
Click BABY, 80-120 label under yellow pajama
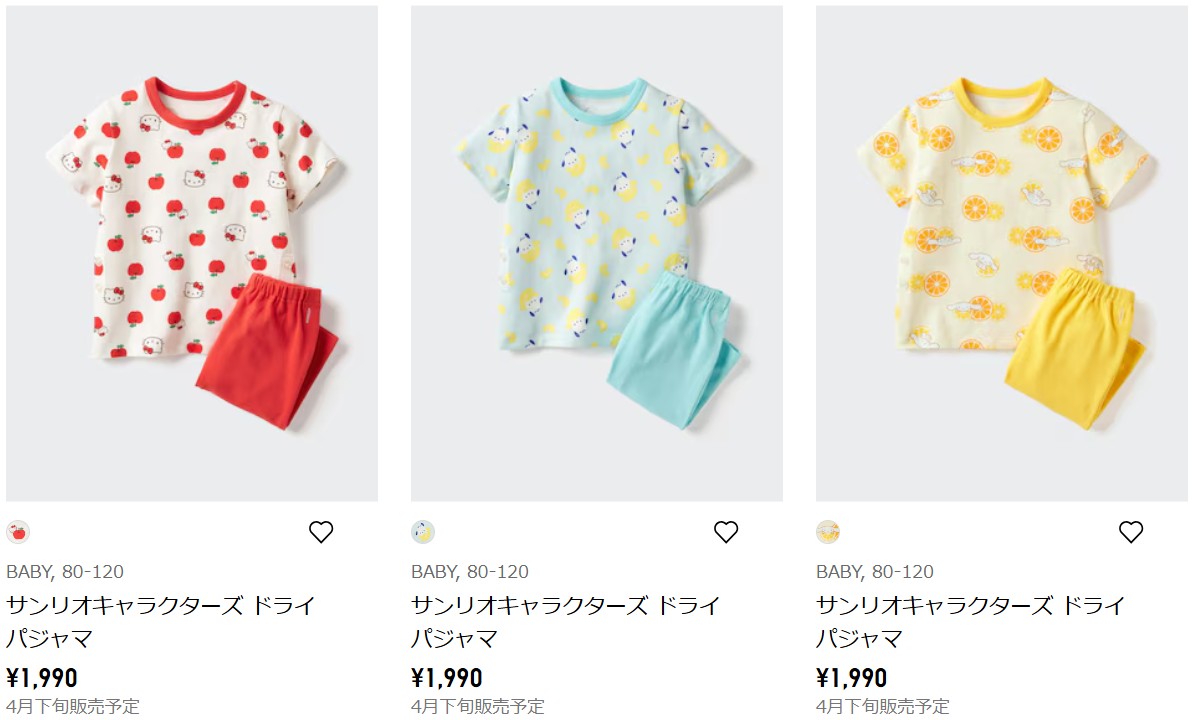pyautogui.click(x=875, y=572)
